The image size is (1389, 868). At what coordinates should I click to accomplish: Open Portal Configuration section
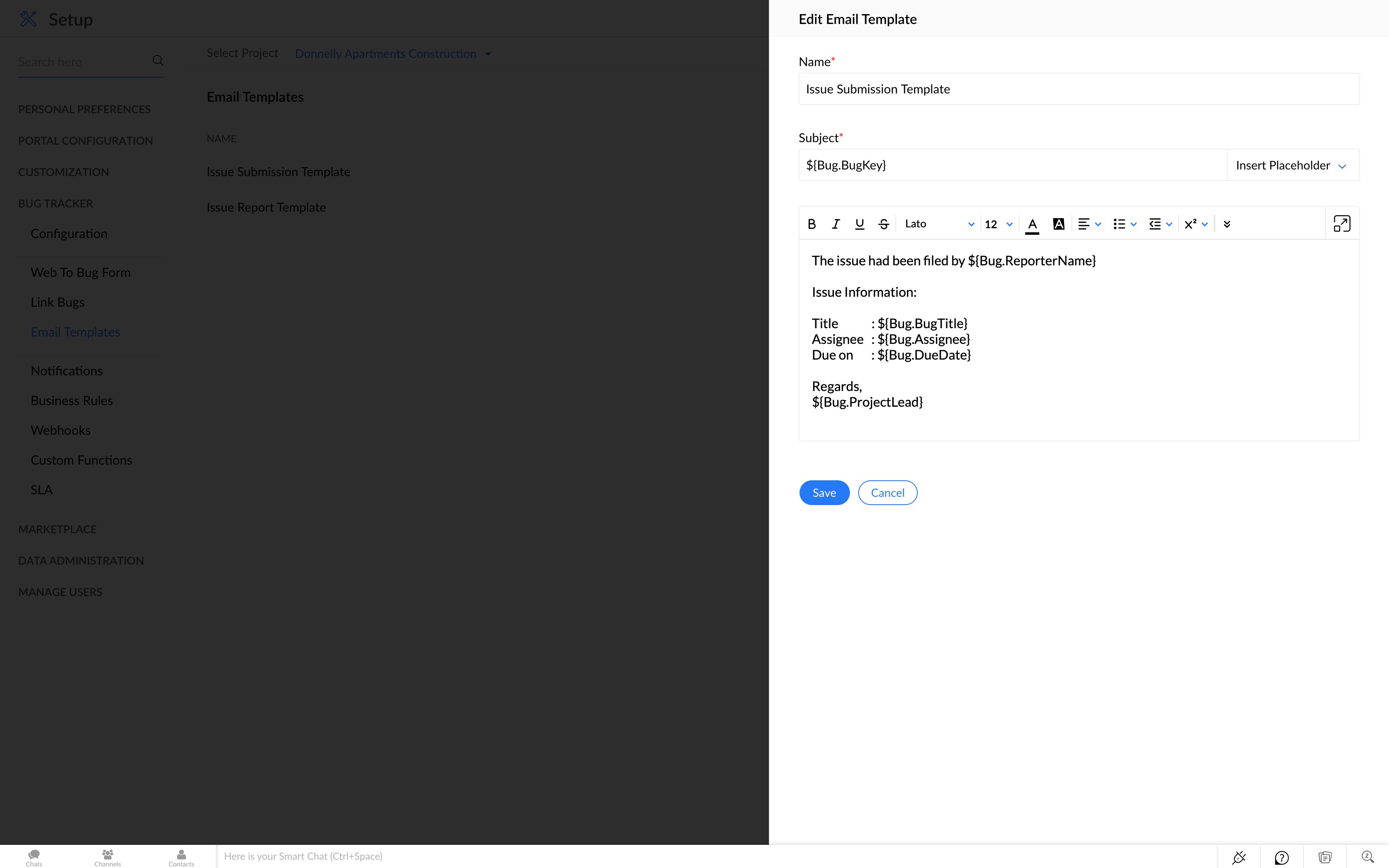tap(86, 141)
